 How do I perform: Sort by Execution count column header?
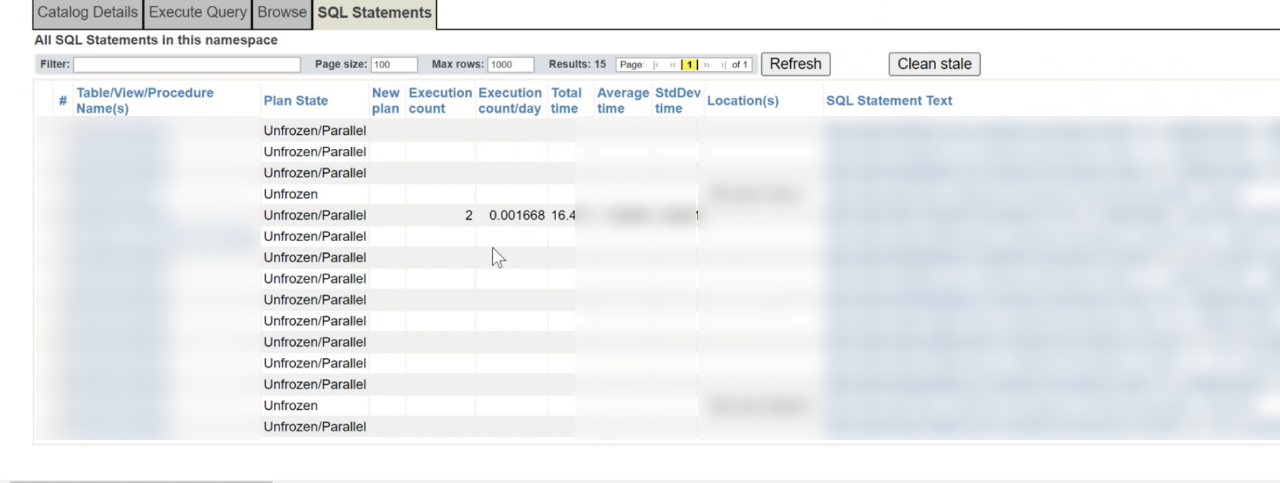[440, 100]
